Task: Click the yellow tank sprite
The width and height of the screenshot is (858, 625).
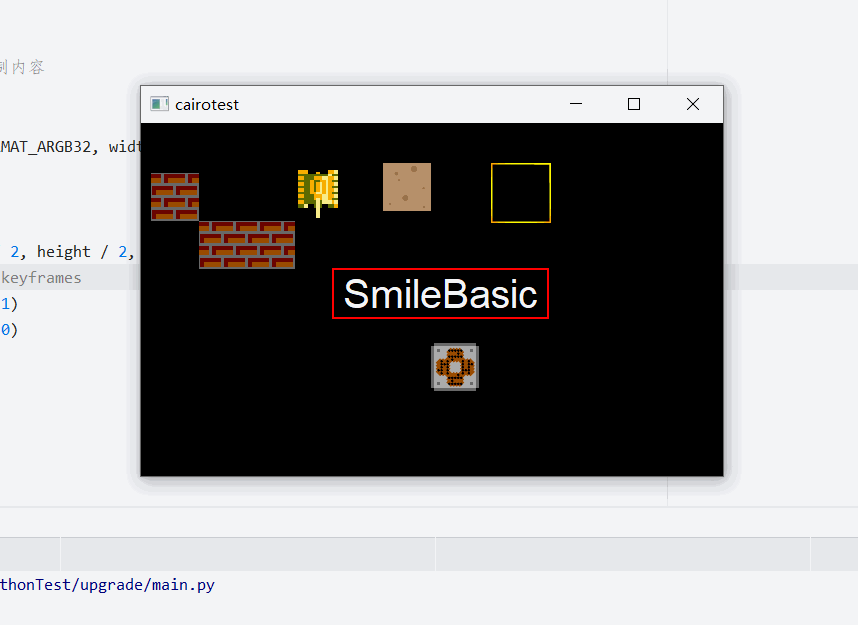Action: 318,193
